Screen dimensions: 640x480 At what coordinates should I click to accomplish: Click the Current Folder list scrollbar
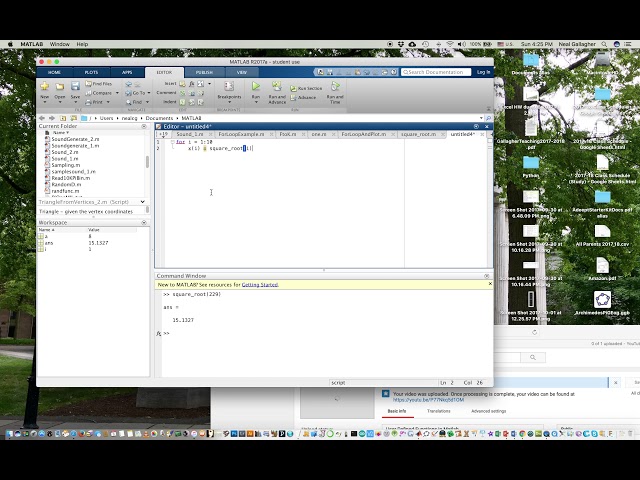tap(147, 162)
